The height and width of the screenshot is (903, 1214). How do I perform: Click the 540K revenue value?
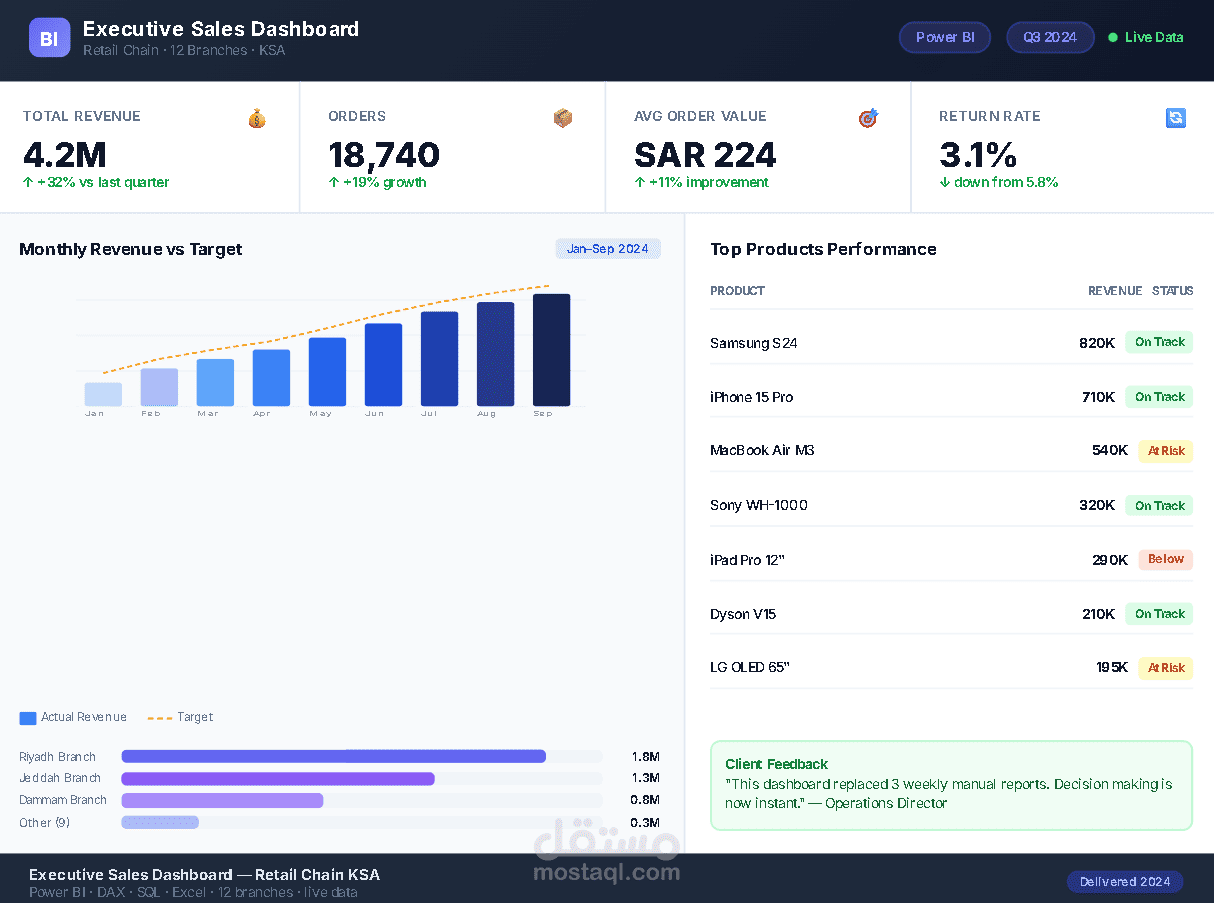point(1110,451)
